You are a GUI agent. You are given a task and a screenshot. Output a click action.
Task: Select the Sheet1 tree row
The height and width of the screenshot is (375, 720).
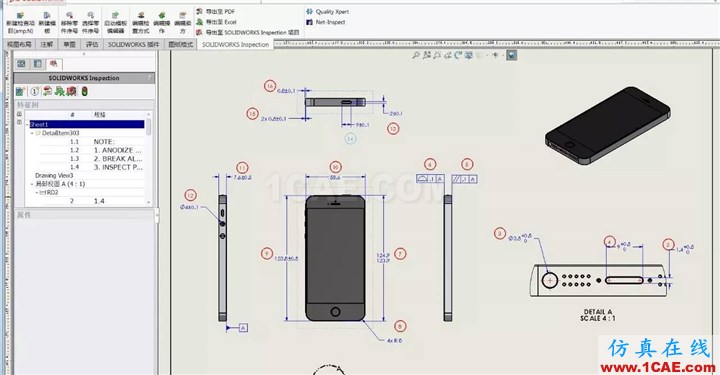[x=87, y=124]
